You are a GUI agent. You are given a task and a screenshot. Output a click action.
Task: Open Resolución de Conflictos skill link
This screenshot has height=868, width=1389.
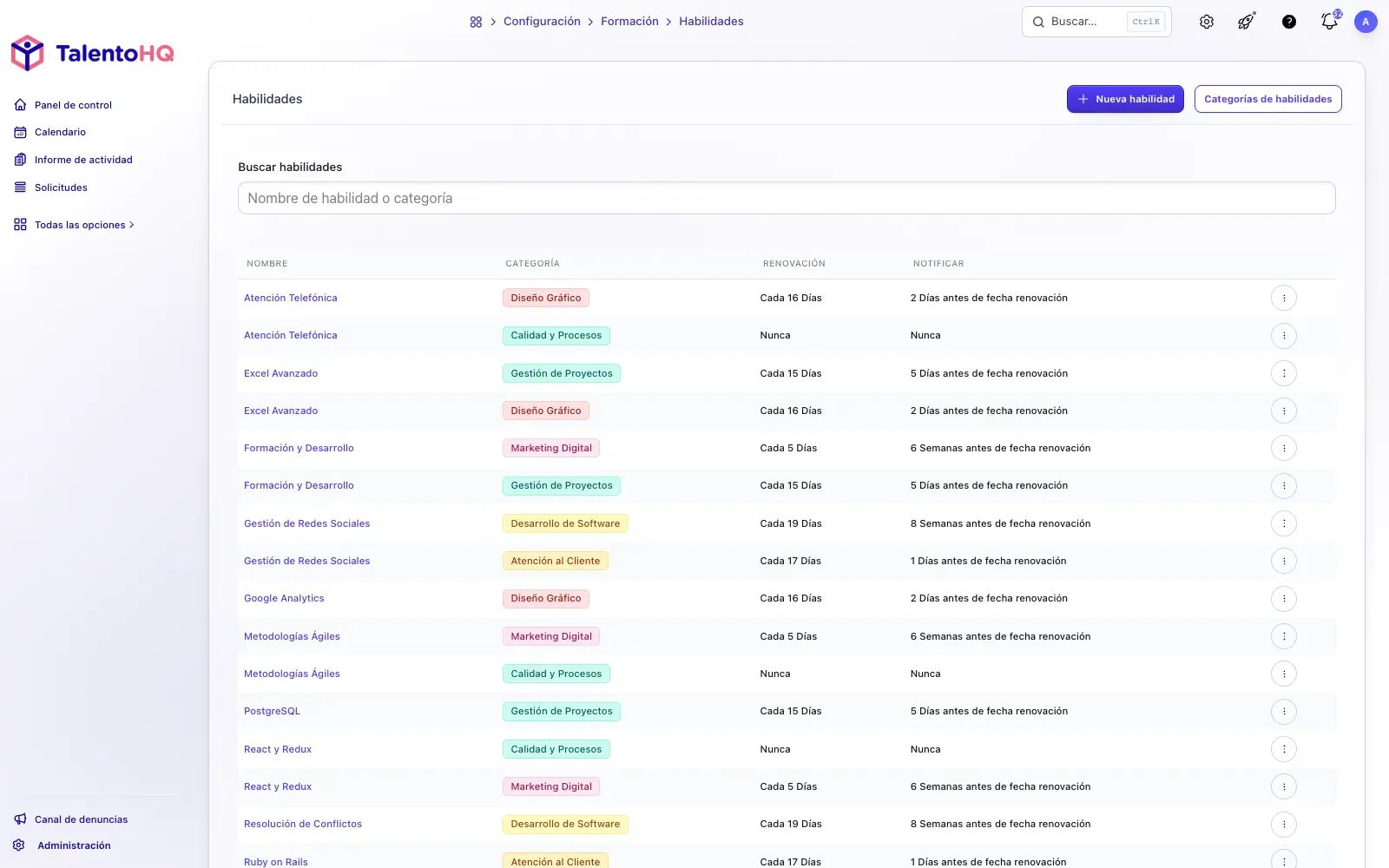303,824
